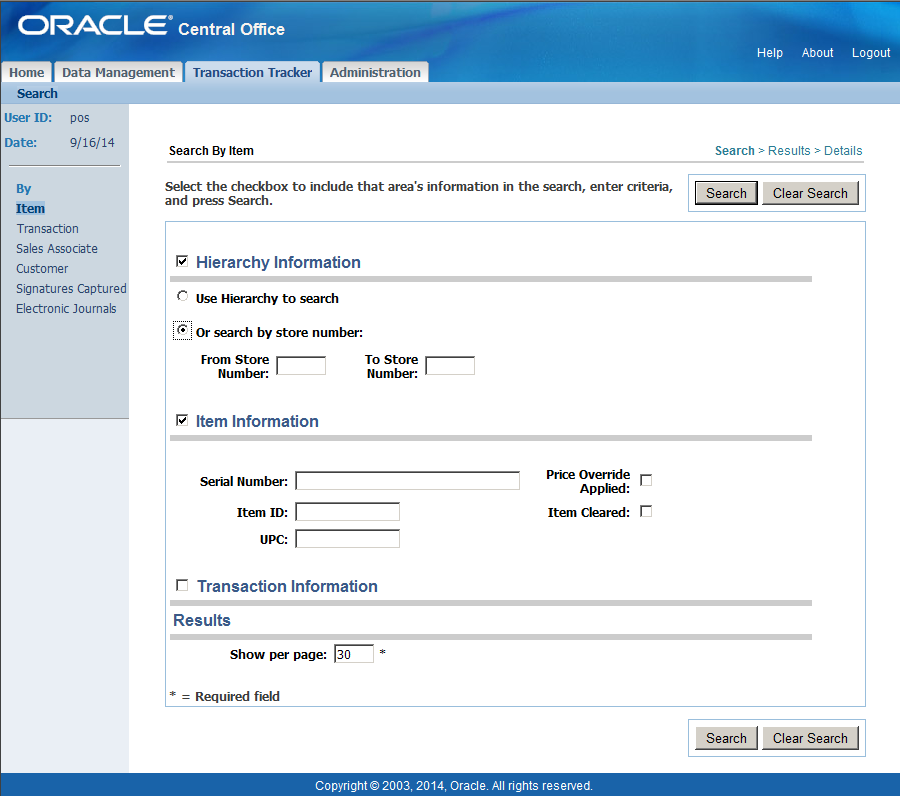Open the About link
The height and width of the screenshot is (796, 900).
[x=817, y=53]
